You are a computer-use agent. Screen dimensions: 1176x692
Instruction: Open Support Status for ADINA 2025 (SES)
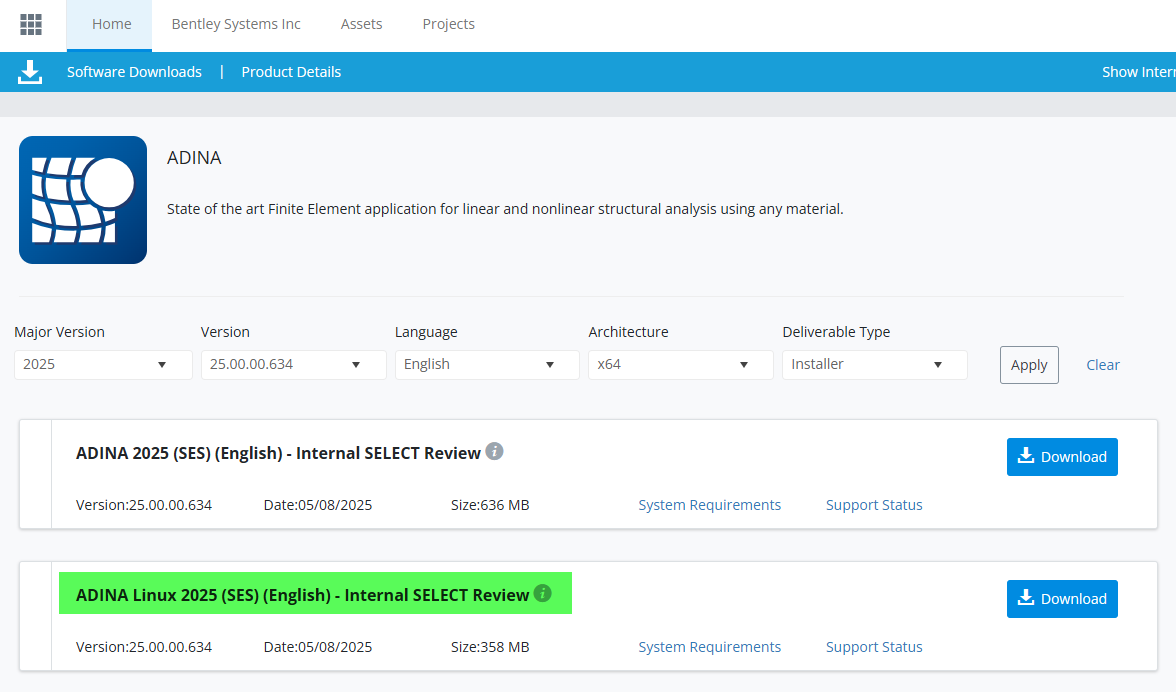tap(874, 505)
